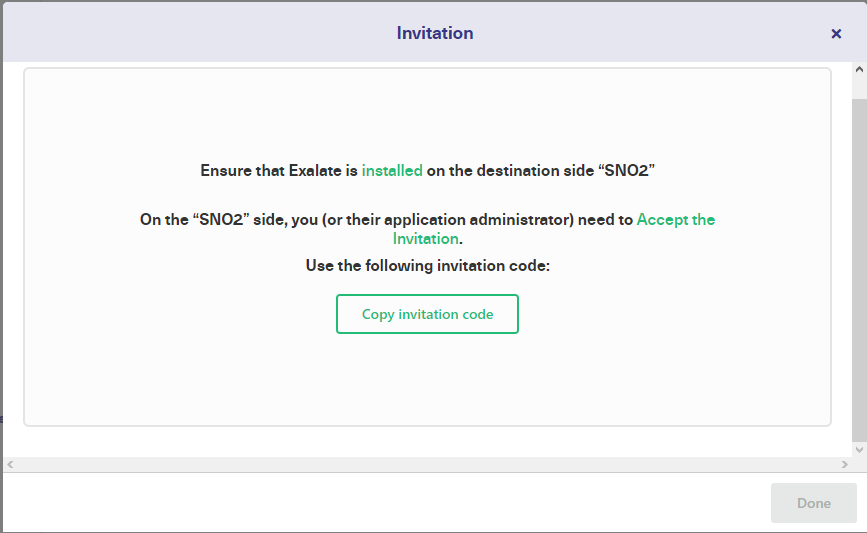Click the vertical scrollbar up arrow

[x=859, y=70]
